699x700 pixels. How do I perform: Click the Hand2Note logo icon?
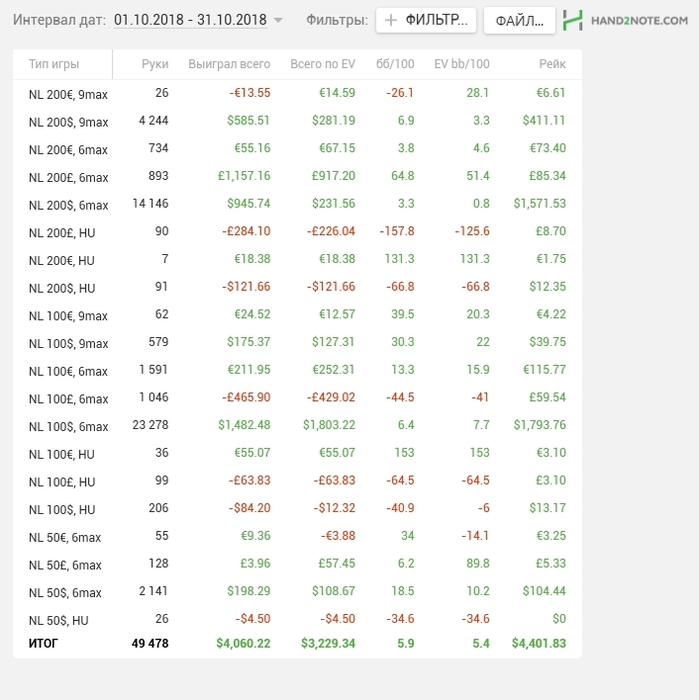click(x=573, y=20)
